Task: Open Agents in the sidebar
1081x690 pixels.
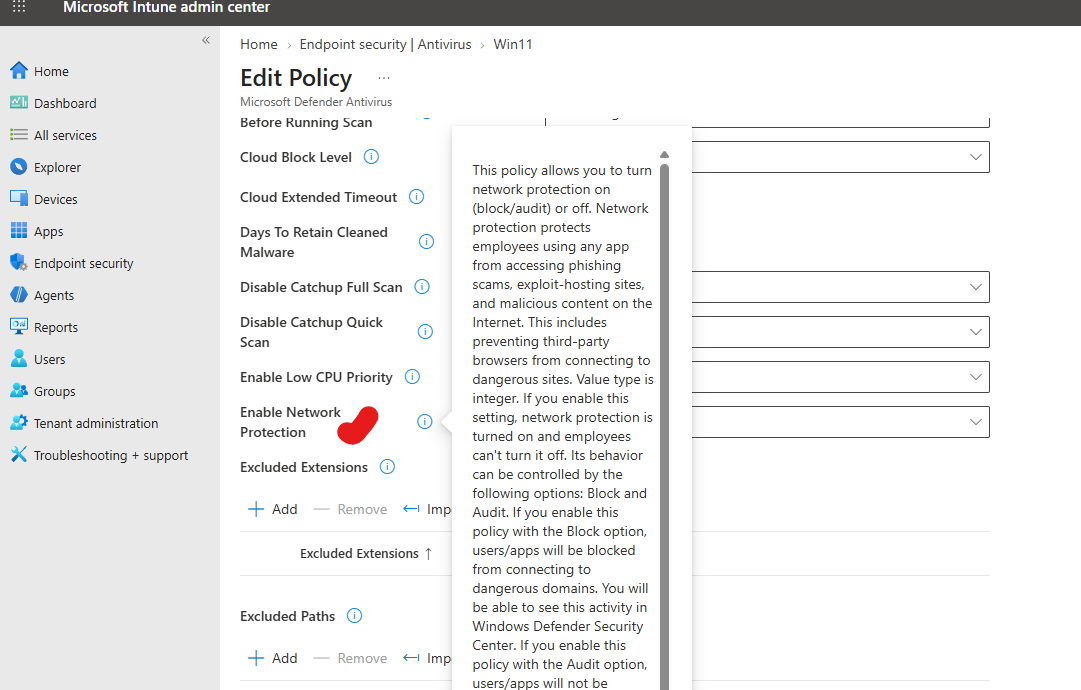Action: 54,296
